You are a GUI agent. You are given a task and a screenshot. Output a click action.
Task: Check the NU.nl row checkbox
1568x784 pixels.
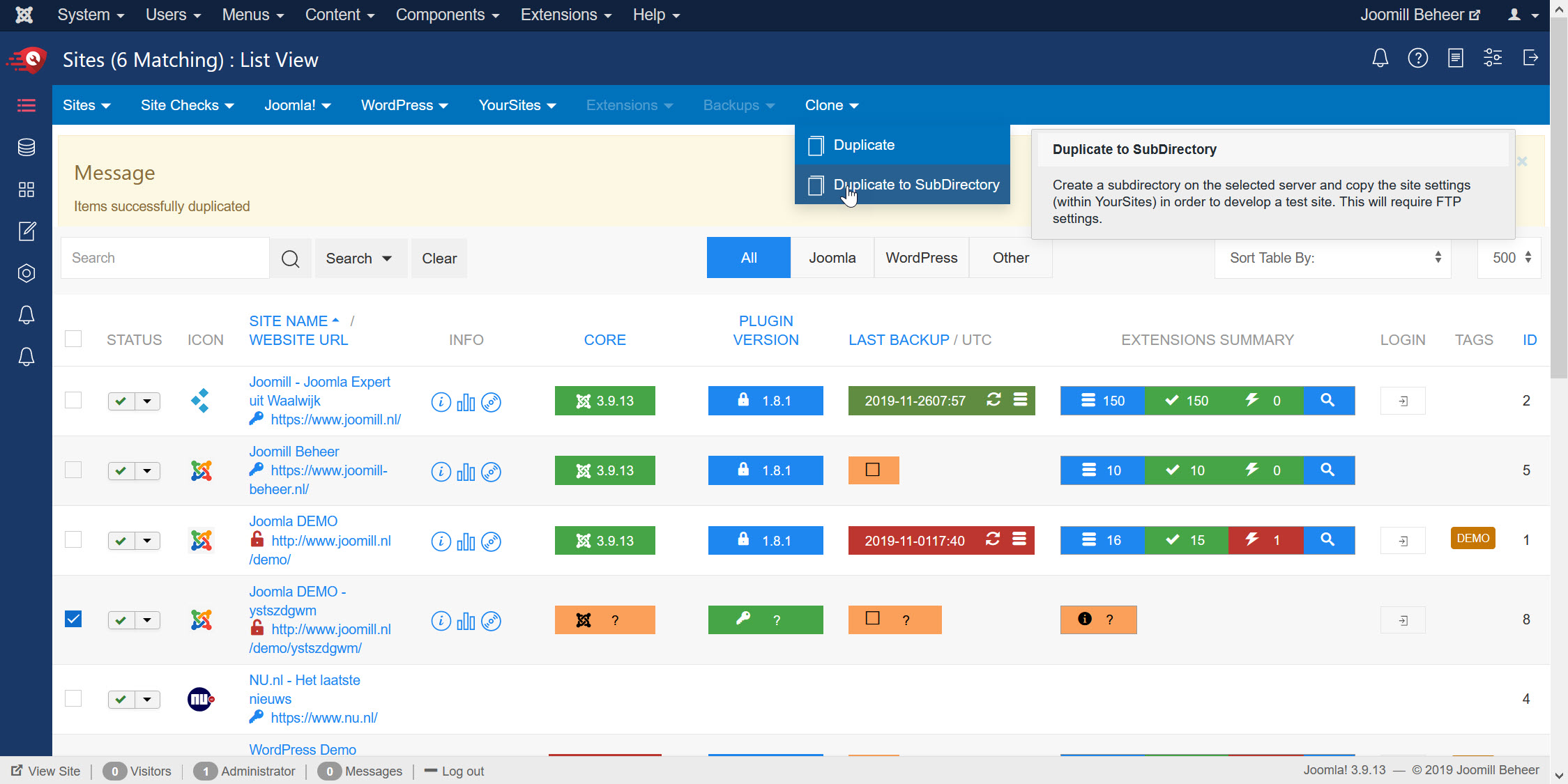click(73, 698)
